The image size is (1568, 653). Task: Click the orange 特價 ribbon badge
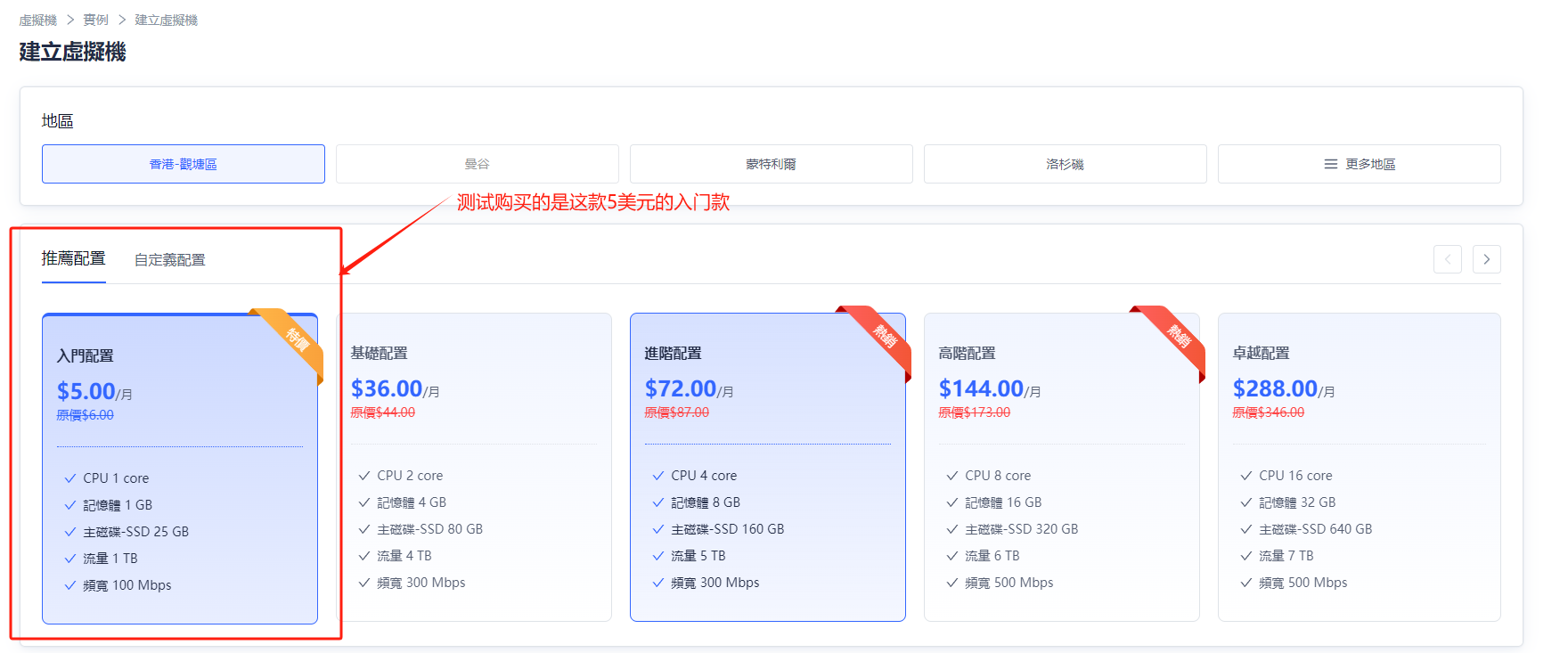click(296, 339)
